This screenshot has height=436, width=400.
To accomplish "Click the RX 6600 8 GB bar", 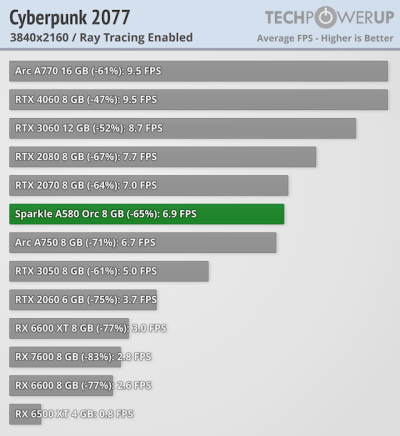I will pos(61,386).
